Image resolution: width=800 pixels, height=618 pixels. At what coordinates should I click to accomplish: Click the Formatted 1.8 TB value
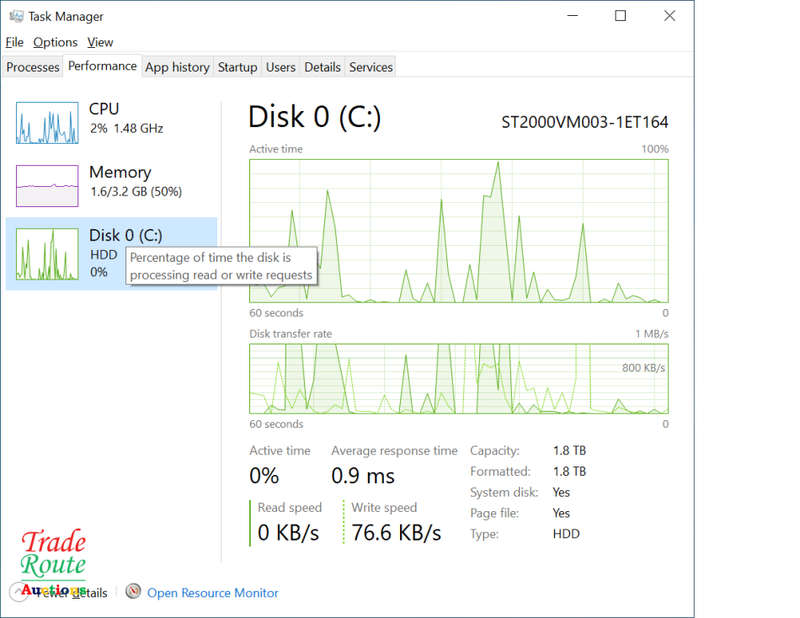click(x=569, y=472)
